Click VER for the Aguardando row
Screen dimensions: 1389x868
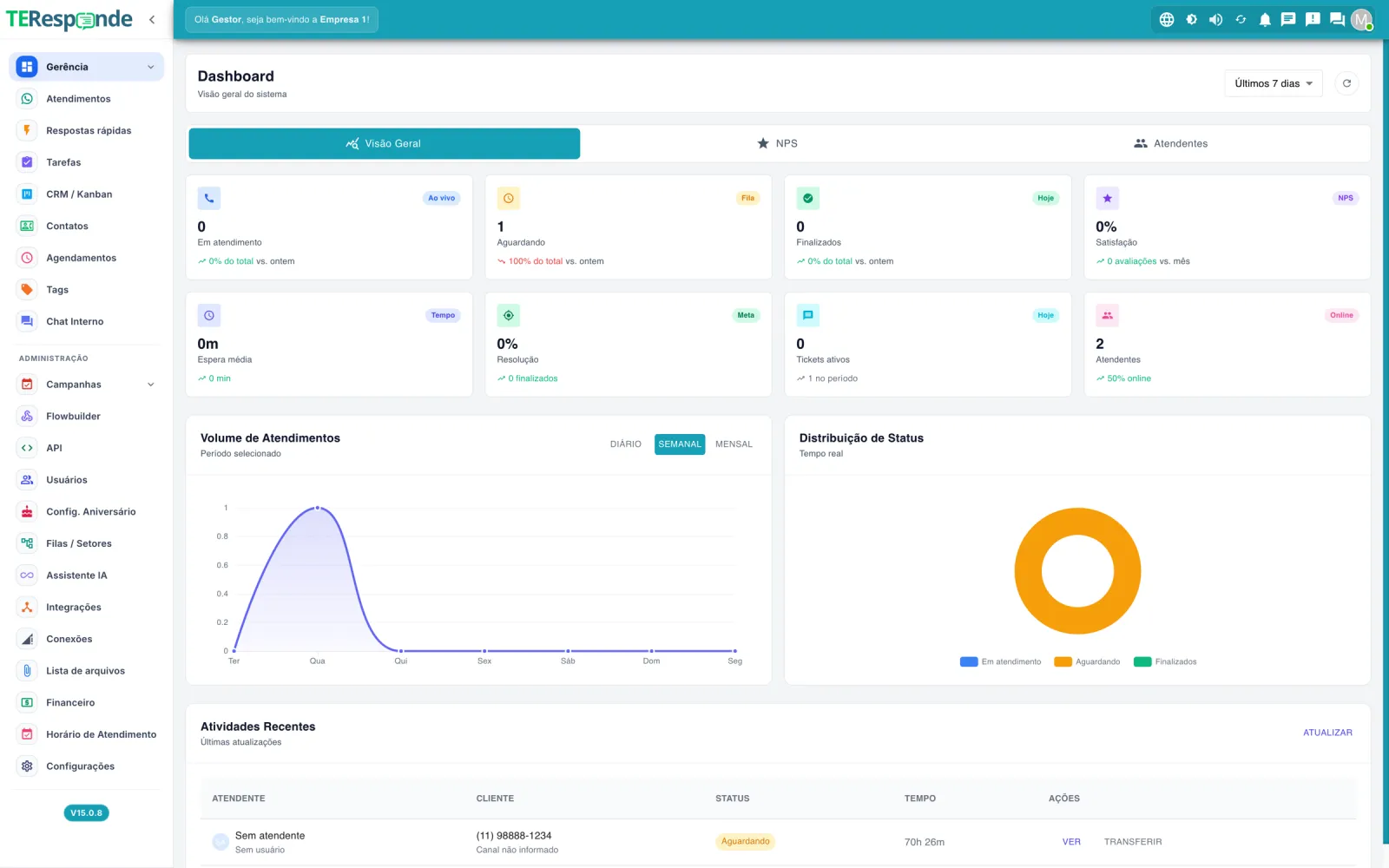click(1071, 842)
